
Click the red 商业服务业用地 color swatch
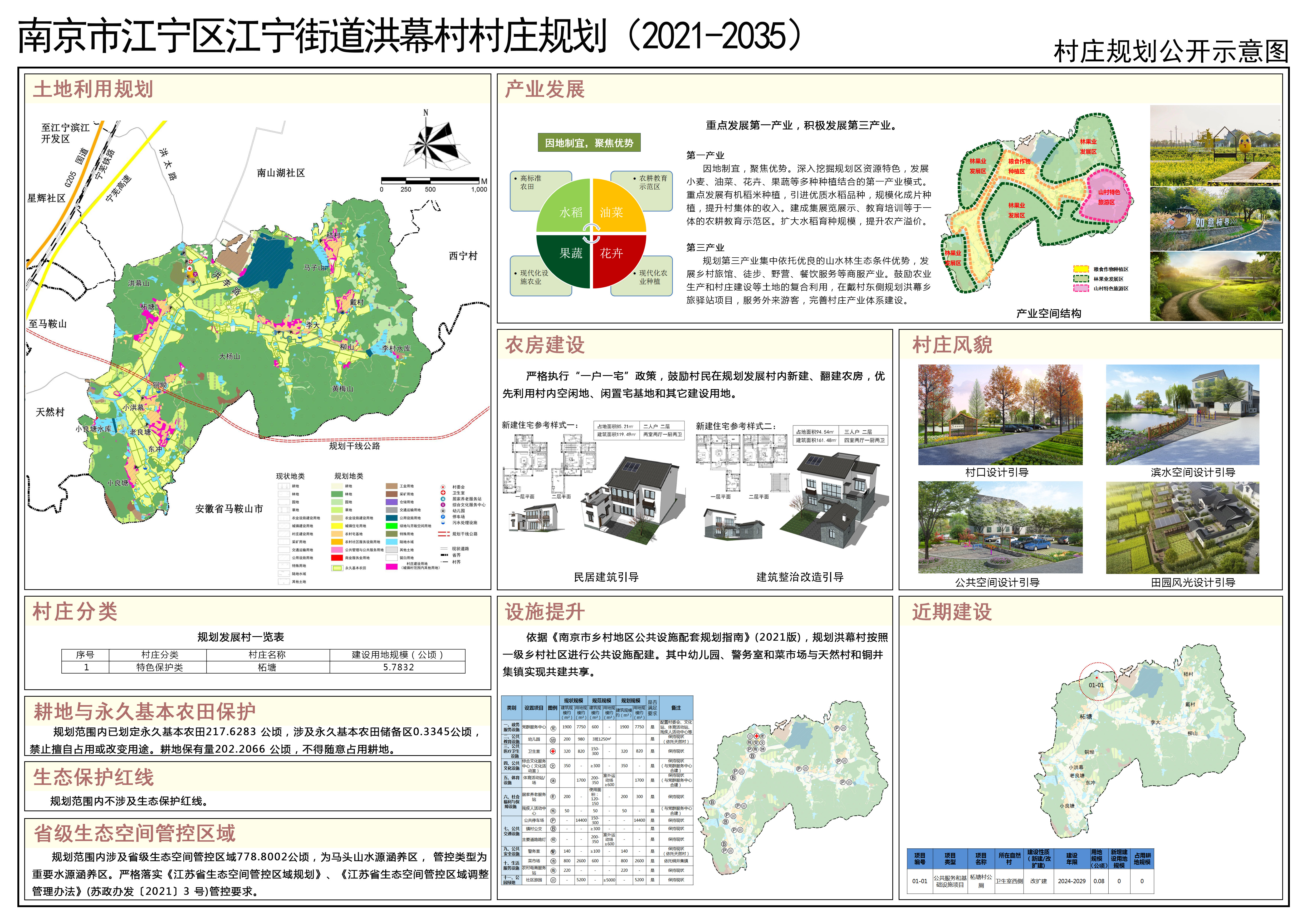coord(337,558)
